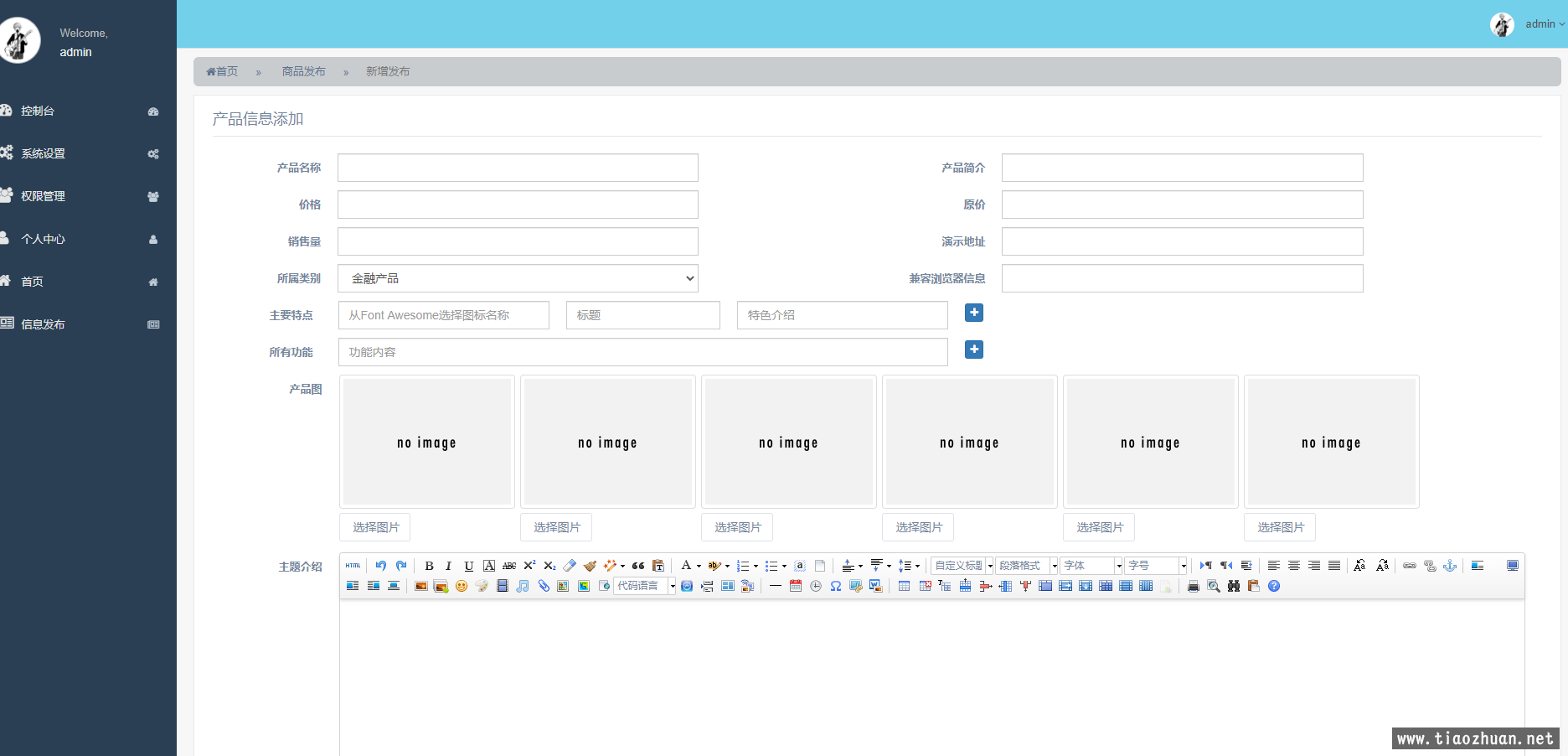
Task: Expand the ordered list style dropdown
Action: click(x=756, y=567)
